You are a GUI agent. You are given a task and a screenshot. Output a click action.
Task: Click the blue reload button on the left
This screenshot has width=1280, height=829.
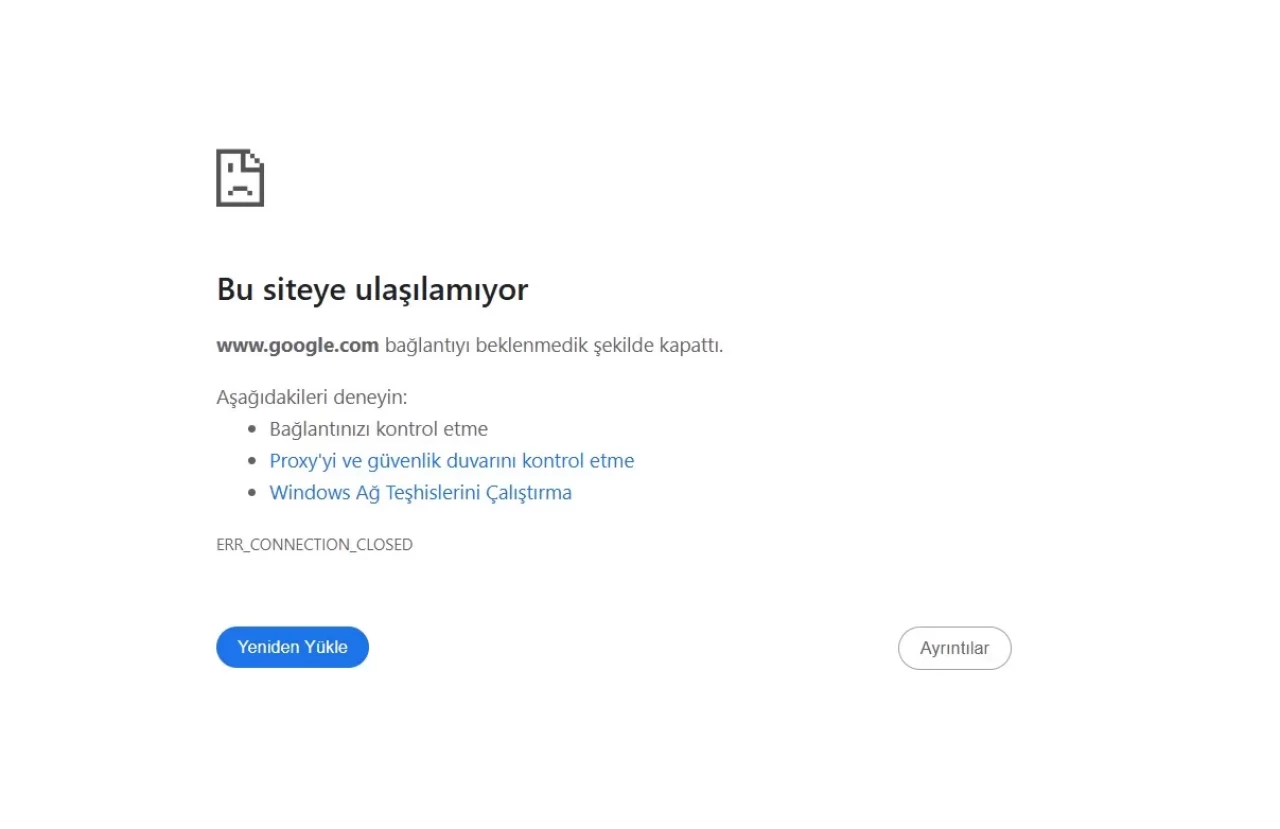click(292, 647)
